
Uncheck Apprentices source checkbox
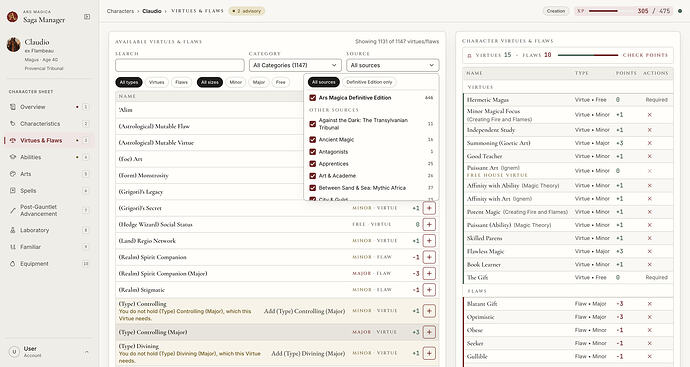tap(313, 164)
